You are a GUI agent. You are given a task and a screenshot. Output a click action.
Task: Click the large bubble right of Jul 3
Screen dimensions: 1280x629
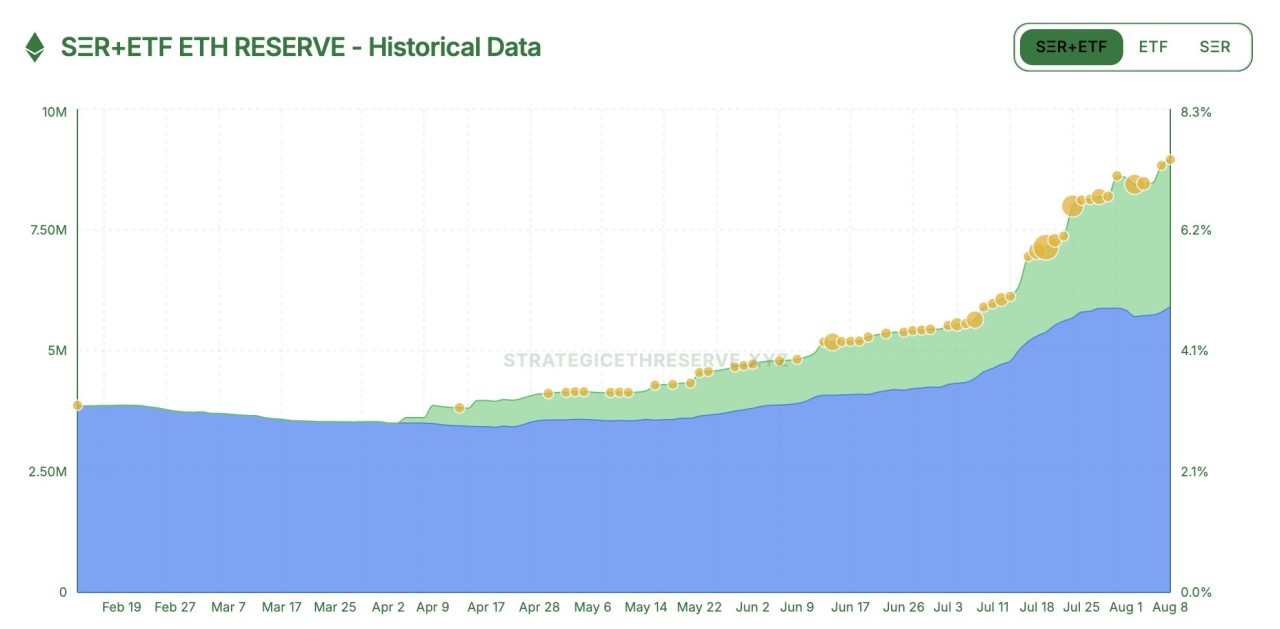pos(975,320)
